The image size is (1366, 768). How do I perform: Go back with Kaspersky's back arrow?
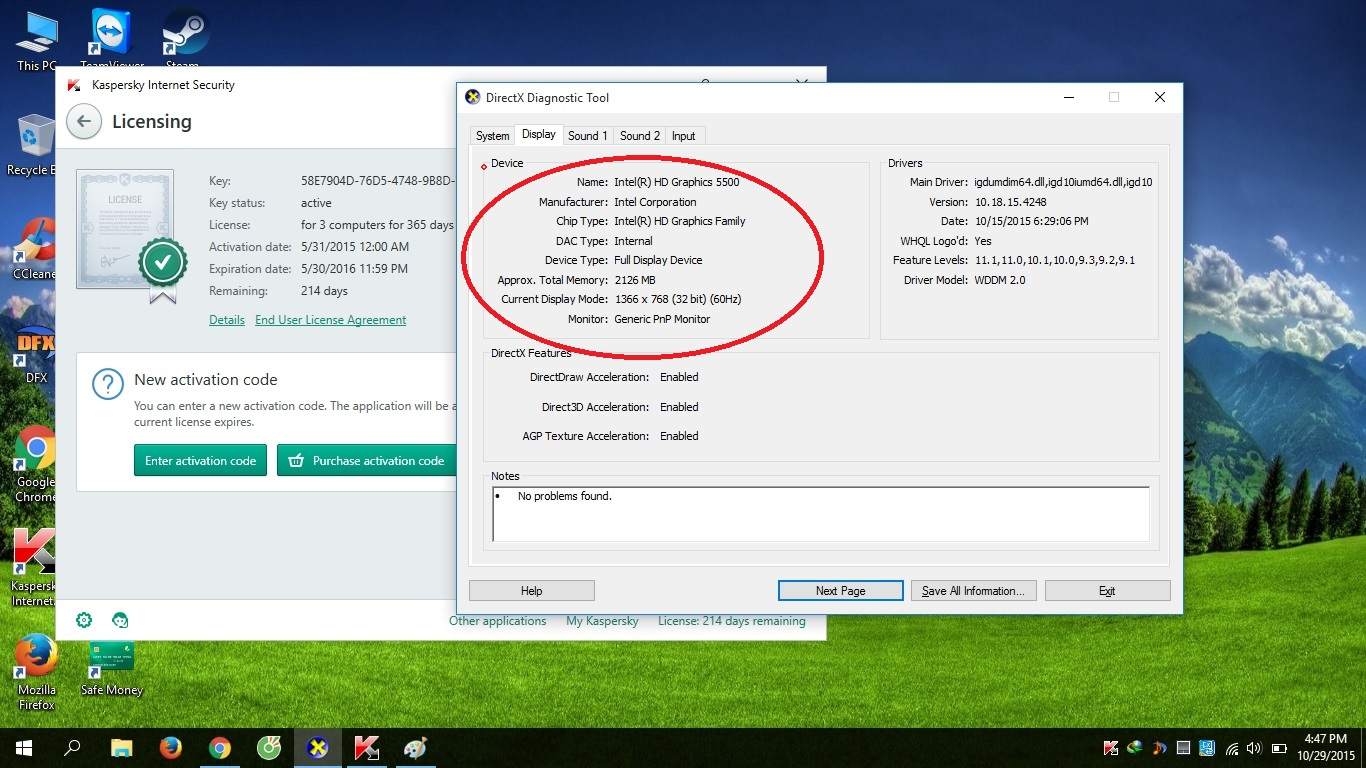click(x=85, y=122)
